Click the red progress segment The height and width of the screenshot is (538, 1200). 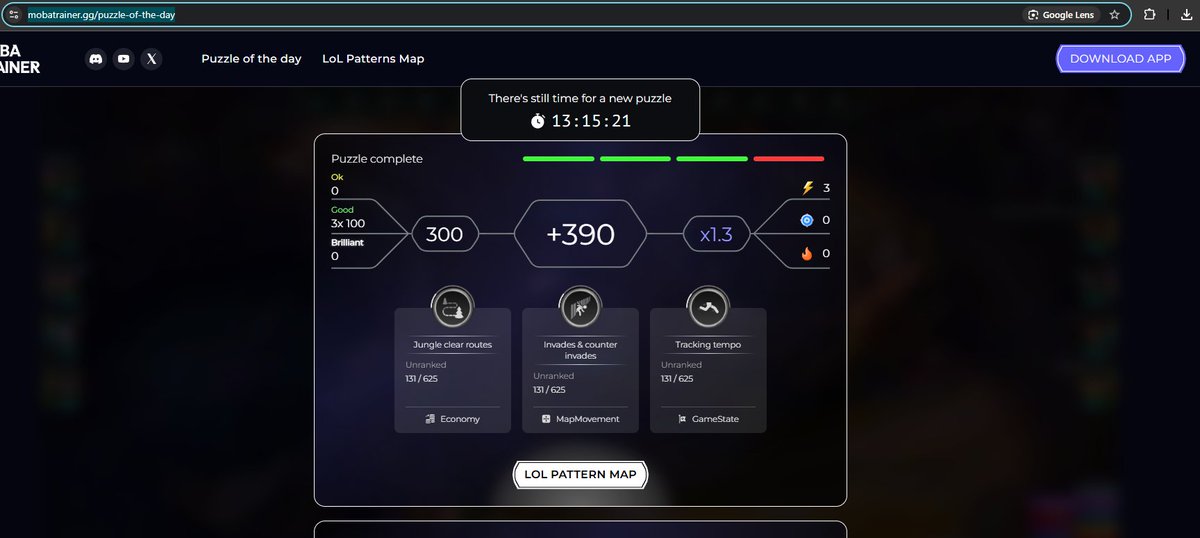pyautogui.click(x=789, y=159)
